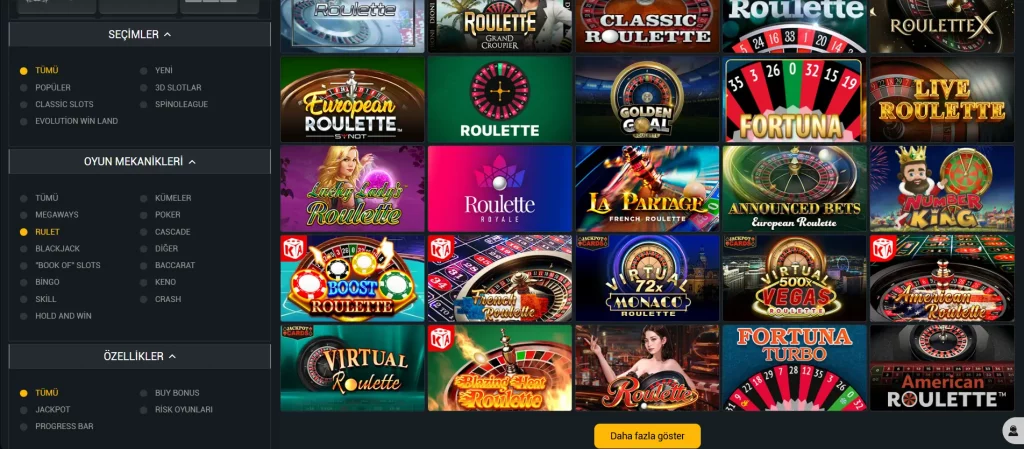This screenshot has width=1024, height=449.
Task: Open Virtual Monaco Roulette 72x game
Action: pos(647,278)
